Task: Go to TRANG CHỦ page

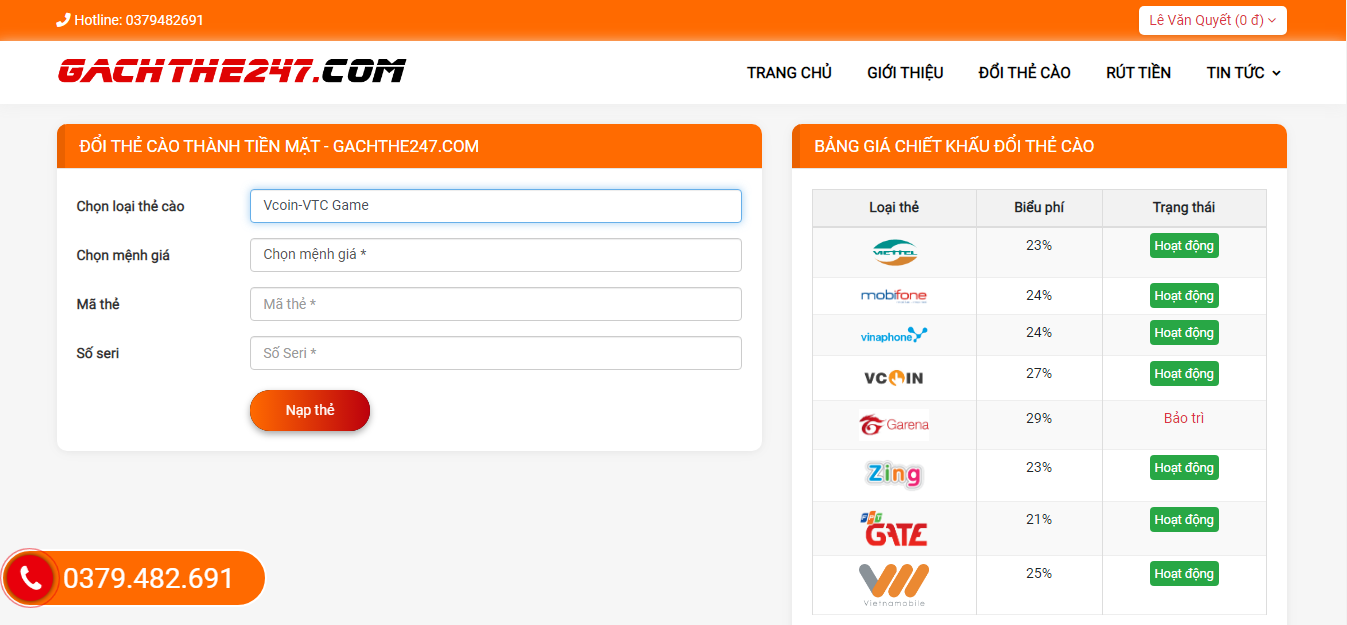Action: coord(789,72)
